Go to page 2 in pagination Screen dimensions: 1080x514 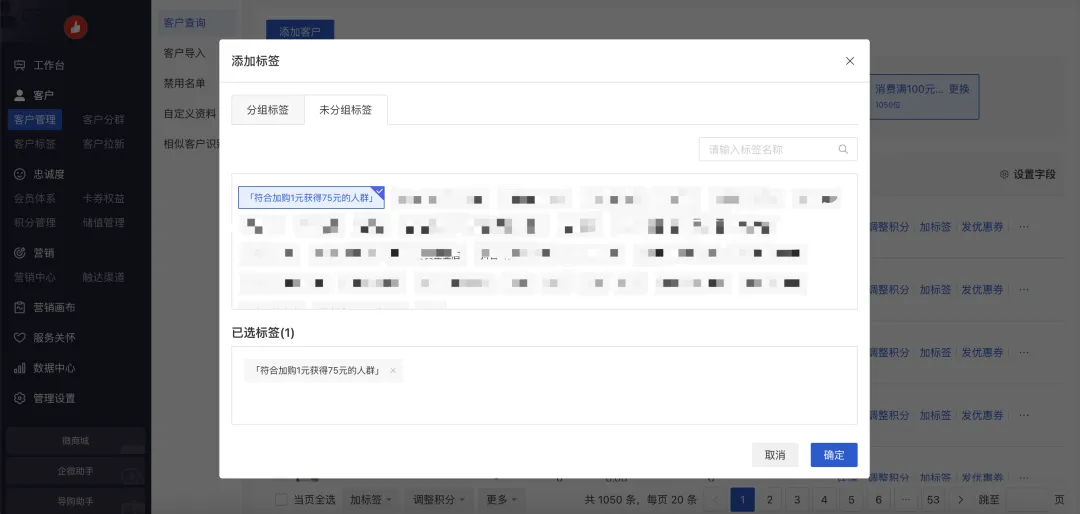pyautogui.click(x=769, y=499)
